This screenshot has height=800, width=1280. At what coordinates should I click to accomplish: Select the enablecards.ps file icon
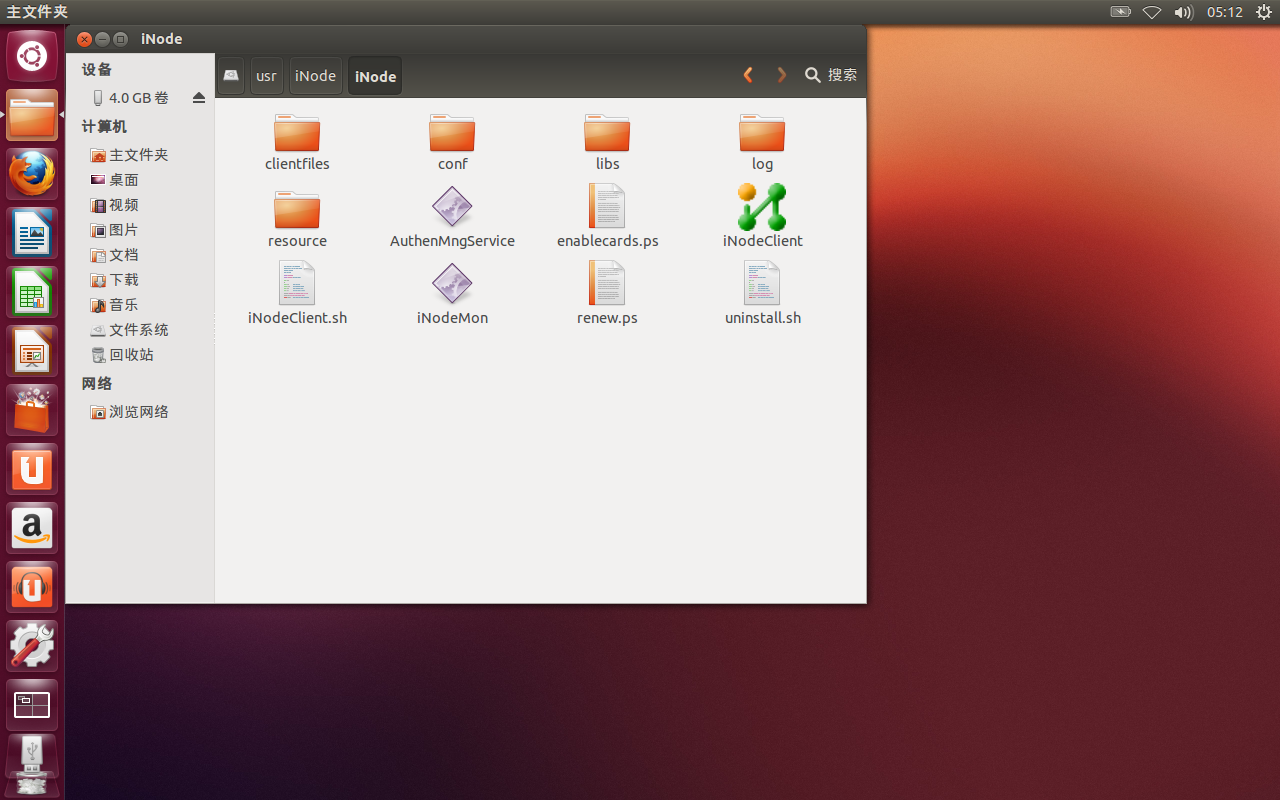pos(607,207)
